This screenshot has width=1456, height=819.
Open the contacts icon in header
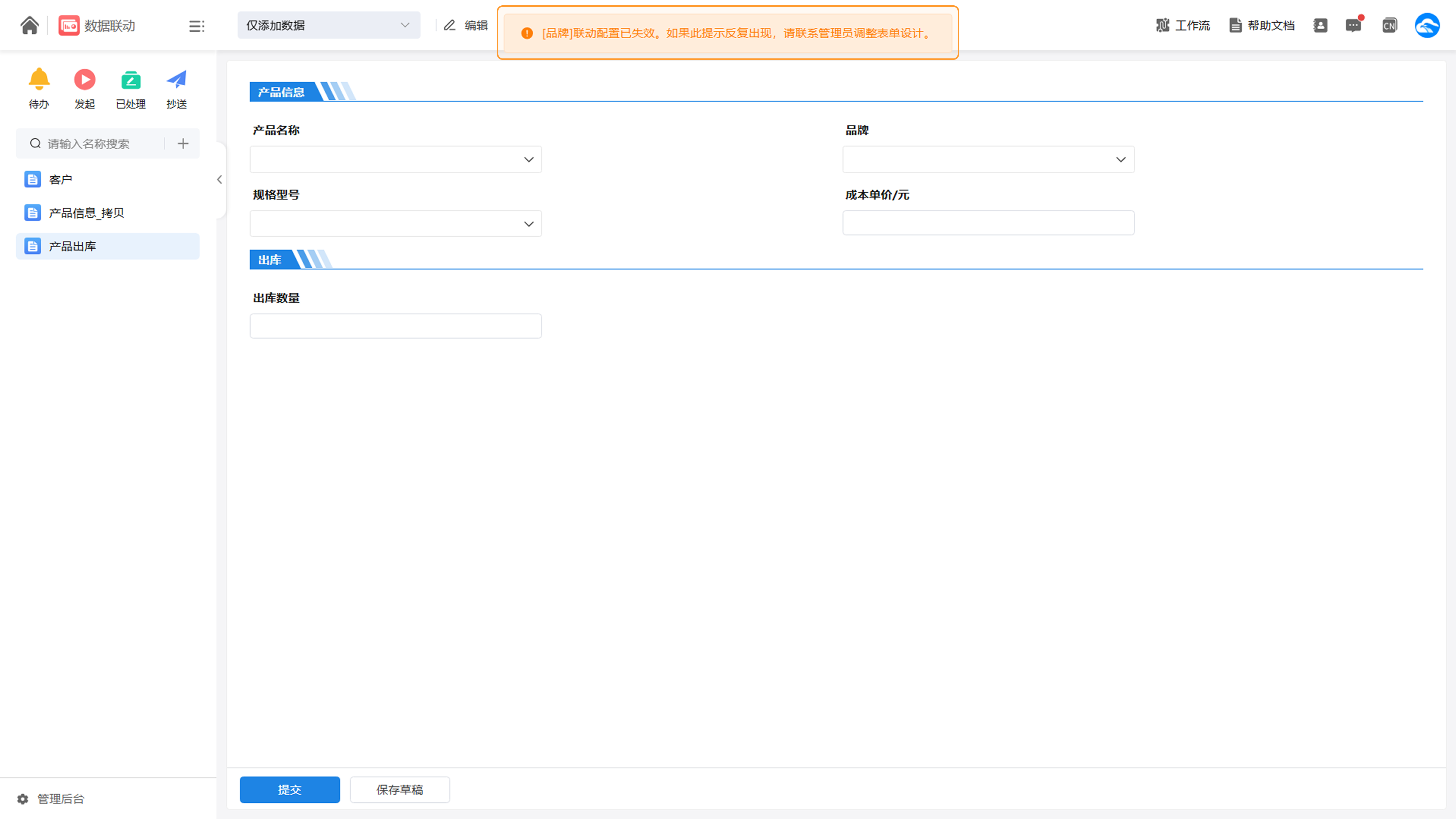(x=1320, y=25)
